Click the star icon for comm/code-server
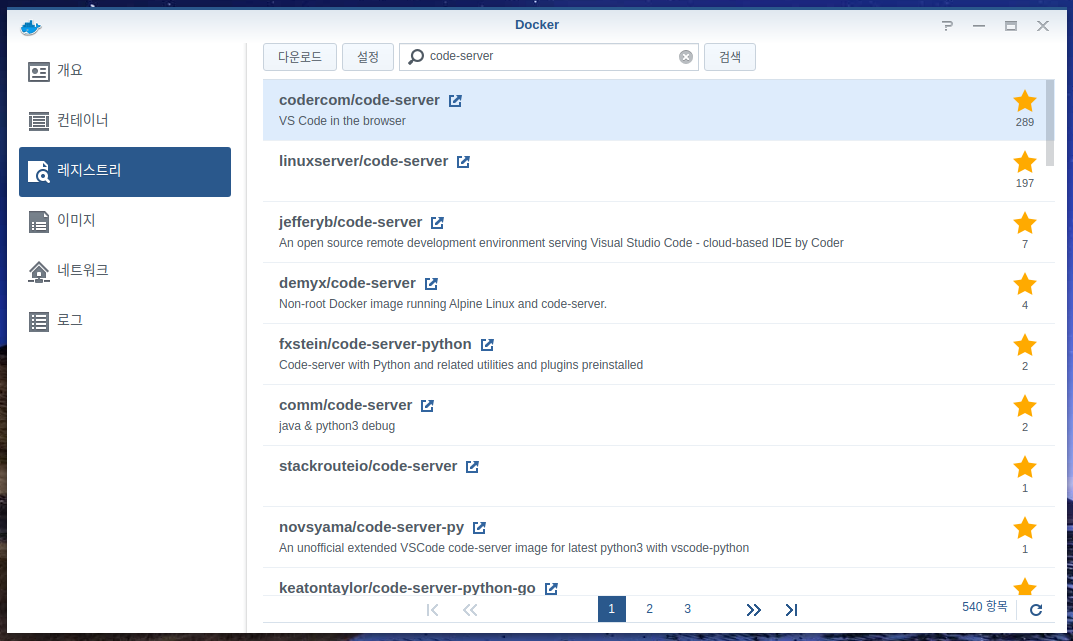 1024,406
